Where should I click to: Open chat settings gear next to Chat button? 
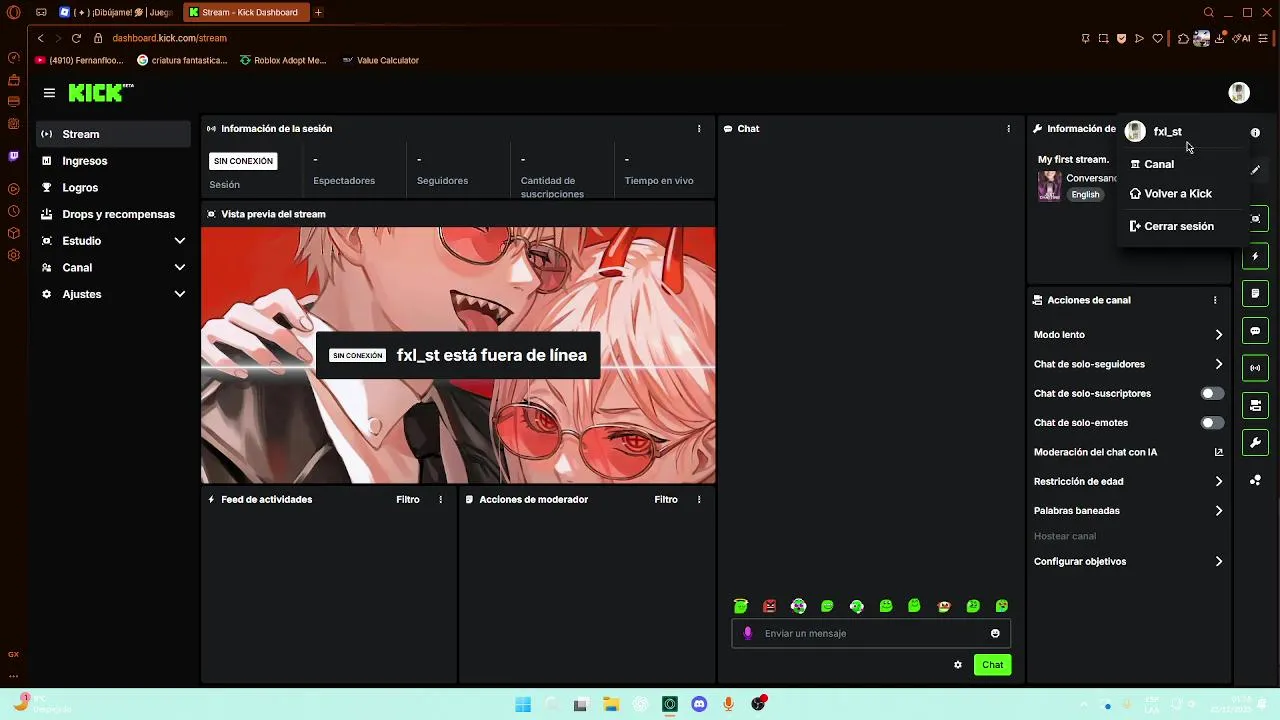[x=958, y=665]
